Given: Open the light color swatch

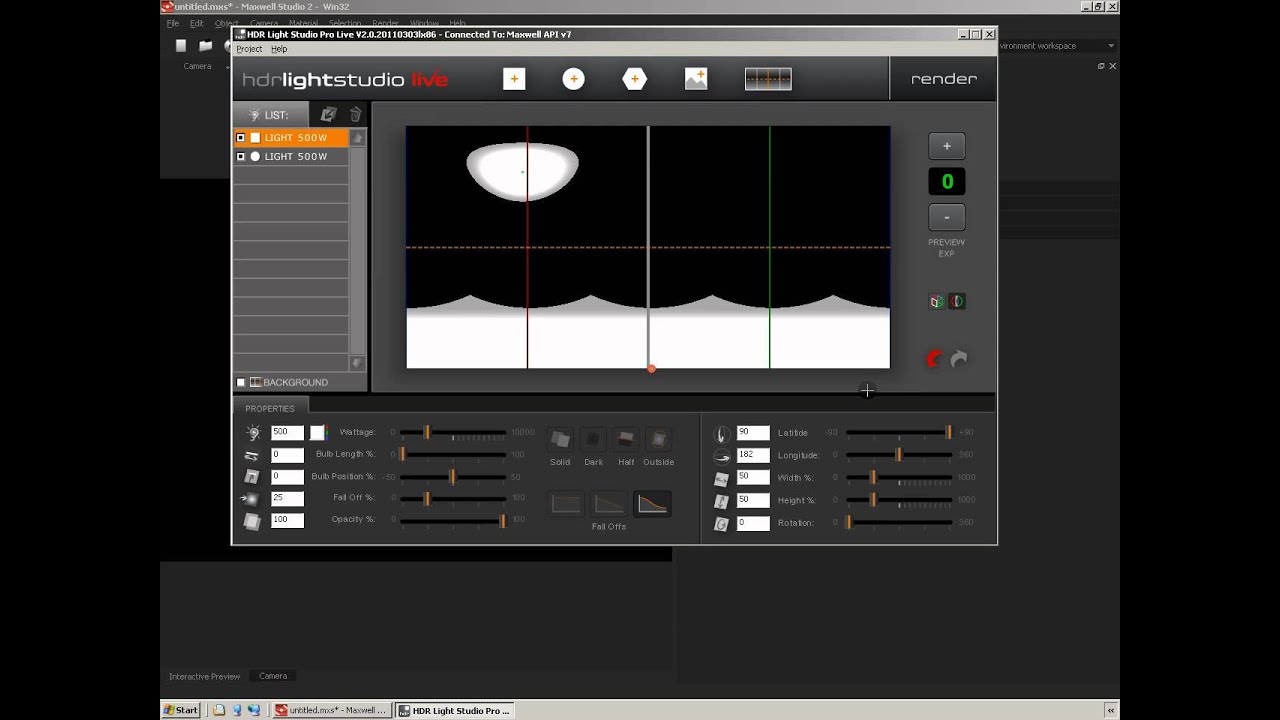Looking at the screenshot, I should coord(317,433).
